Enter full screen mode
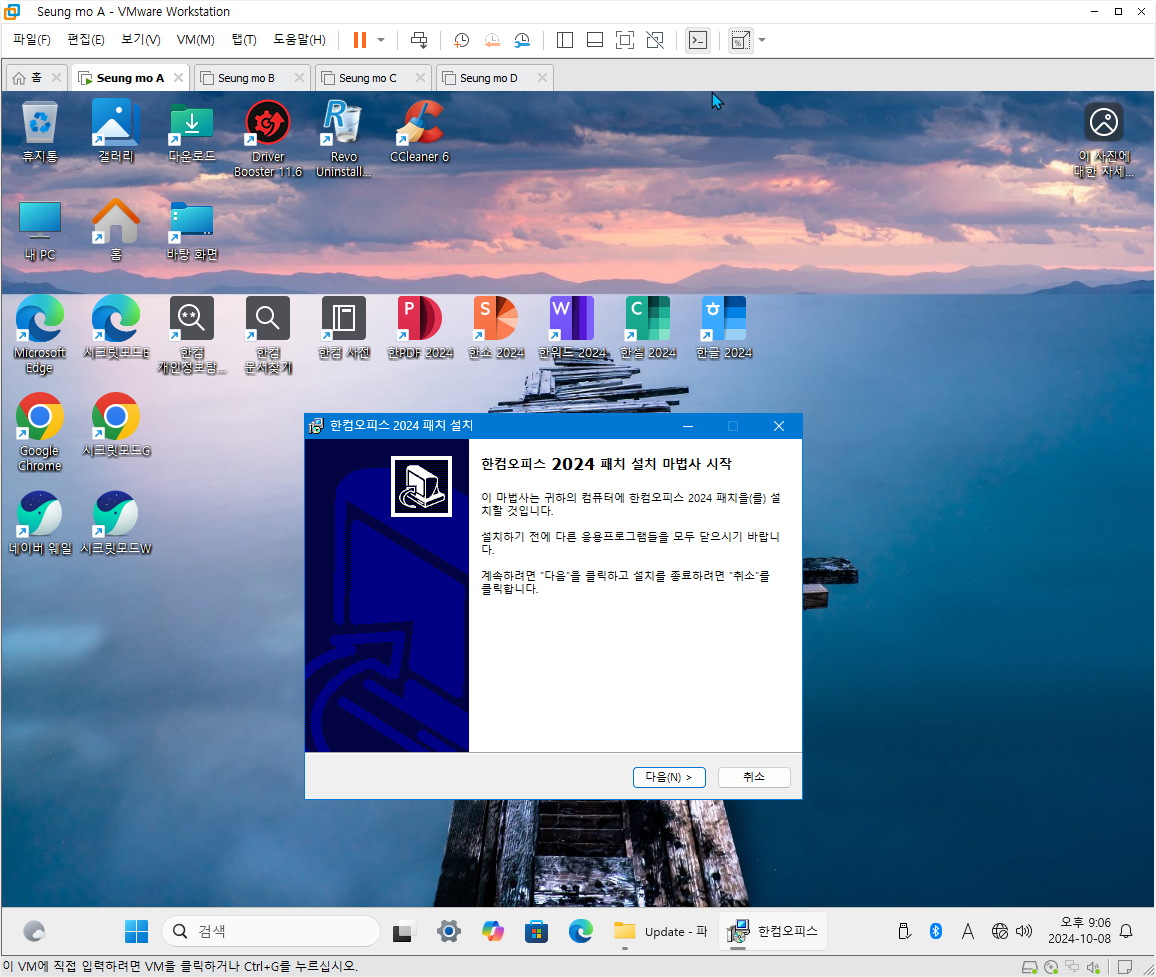Viewport: 1156px width, 977px height. [624, 40]
